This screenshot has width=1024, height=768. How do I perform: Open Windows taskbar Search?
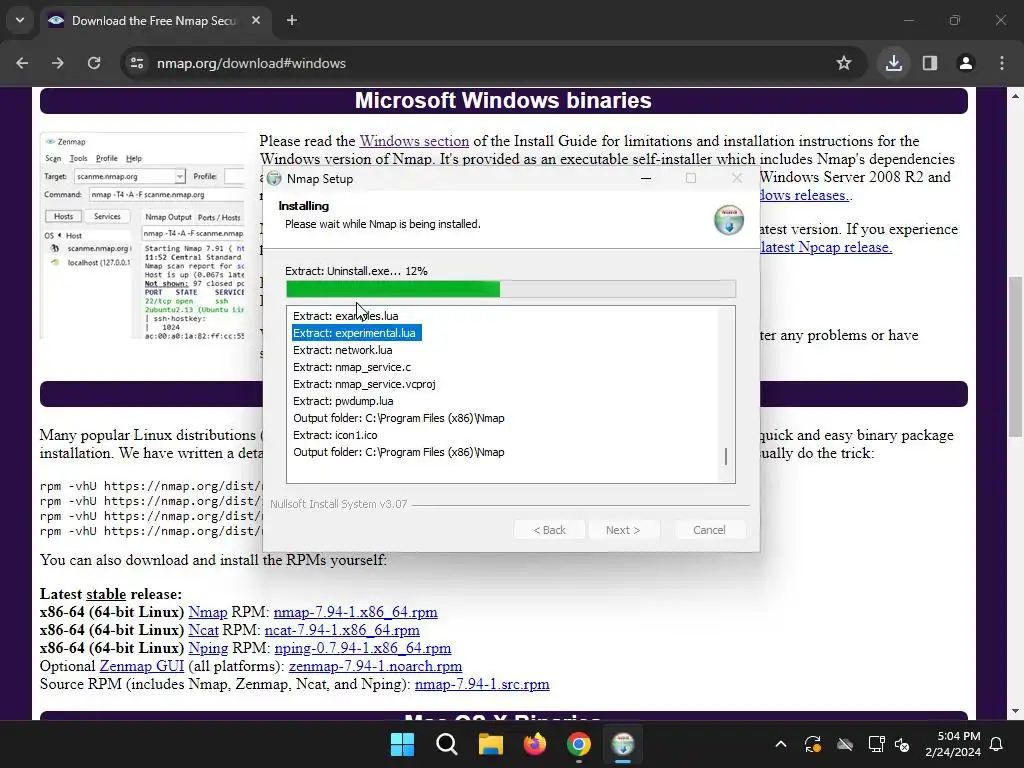[x=447, y=744]
